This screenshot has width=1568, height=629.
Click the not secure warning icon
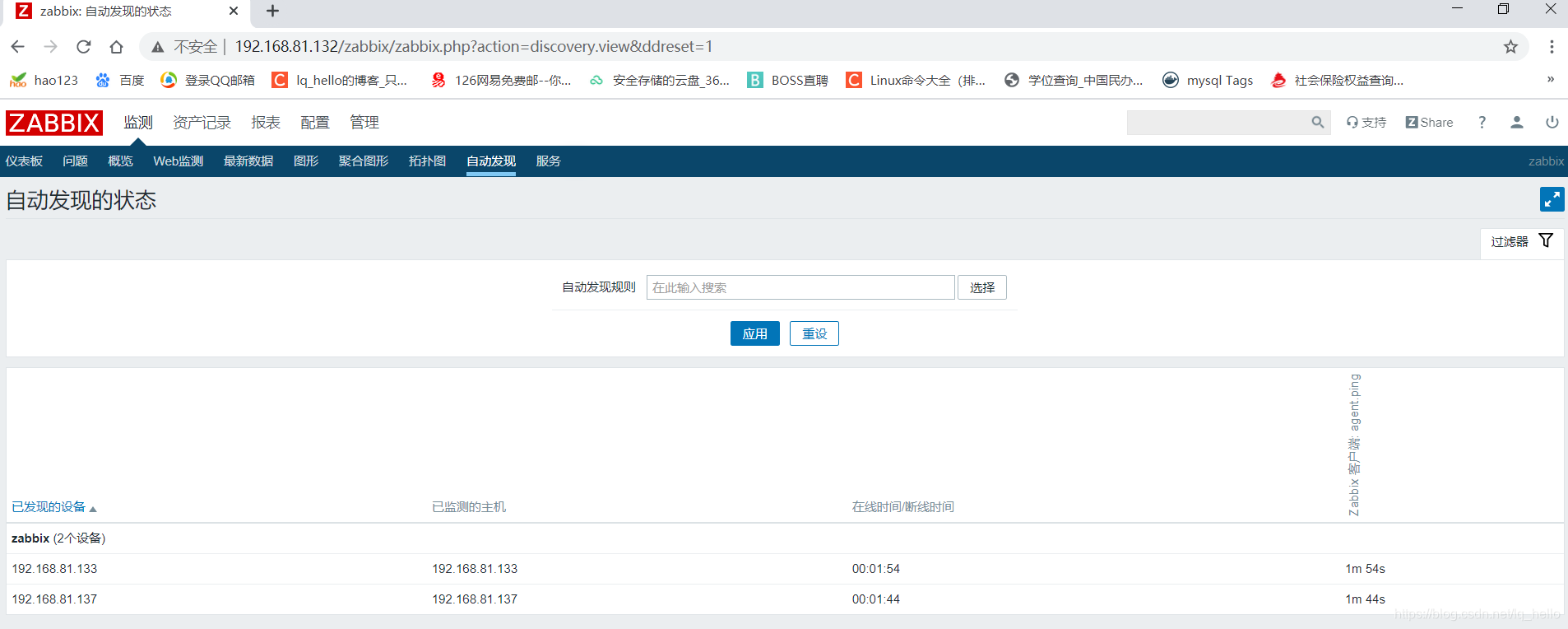157,47
